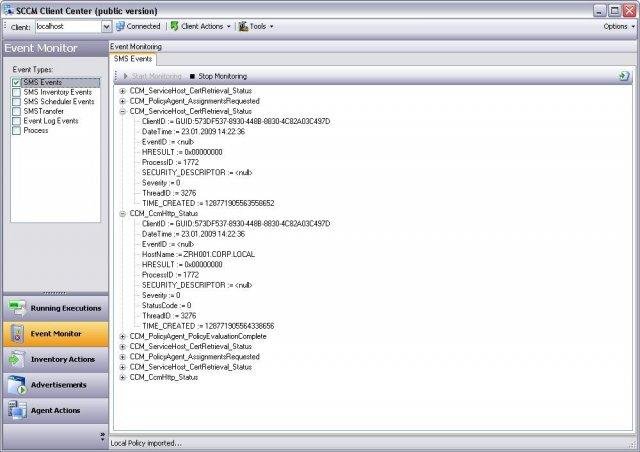Image resolution: width=640 pixels, height=452 pixels.
Task: Toggle the SMS Events checkbox
Action: tap(16, 82)
